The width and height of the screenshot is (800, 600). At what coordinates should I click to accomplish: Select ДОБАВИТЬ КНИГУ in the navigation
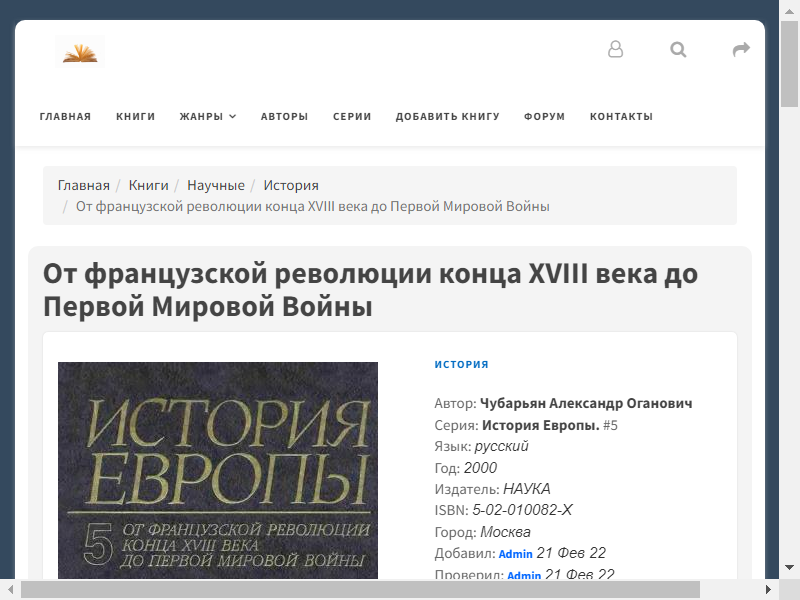pos(447,116)
